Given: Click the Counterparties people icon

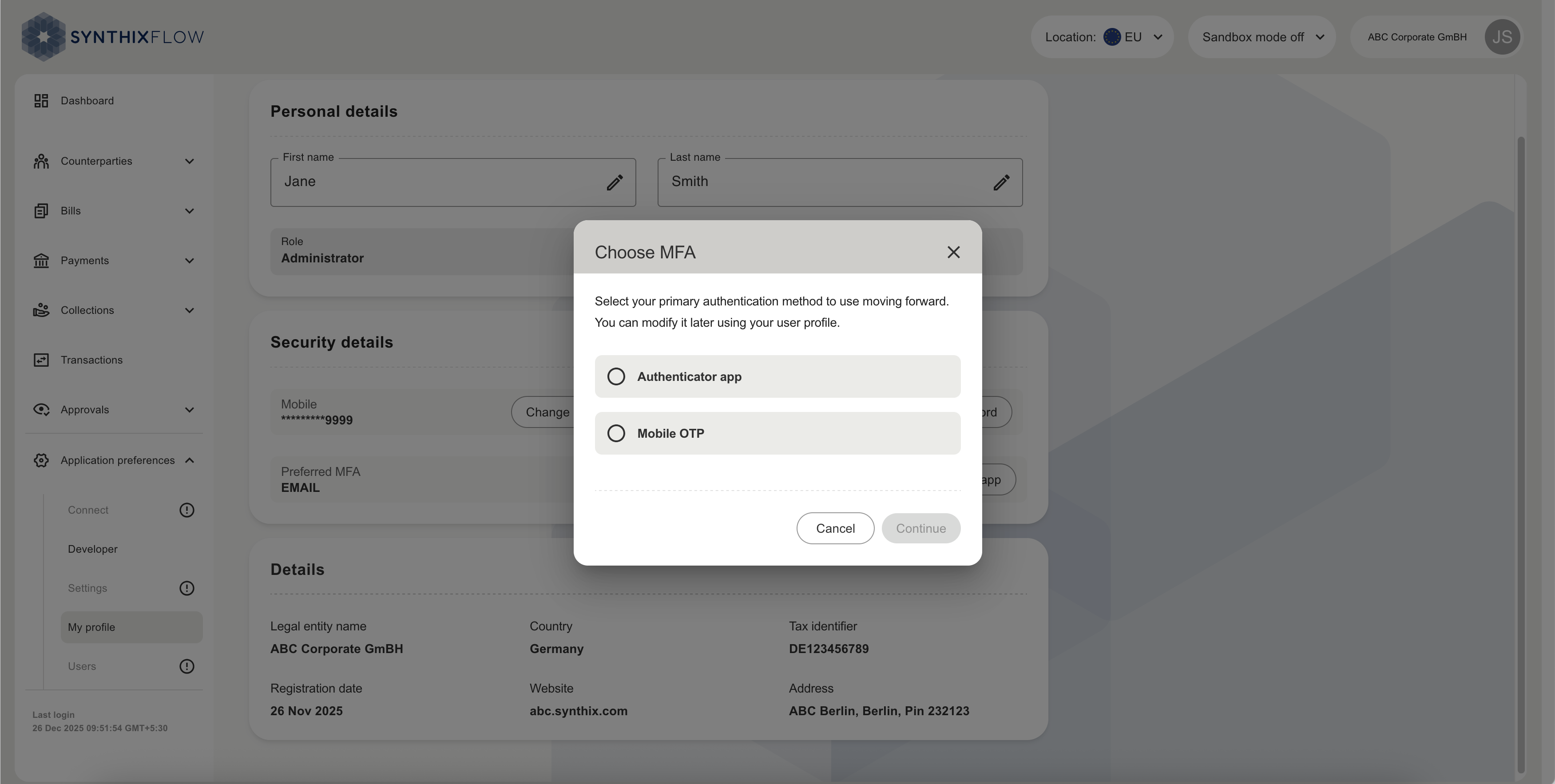Looking at the screenshot, I should [x=41, y=161].
